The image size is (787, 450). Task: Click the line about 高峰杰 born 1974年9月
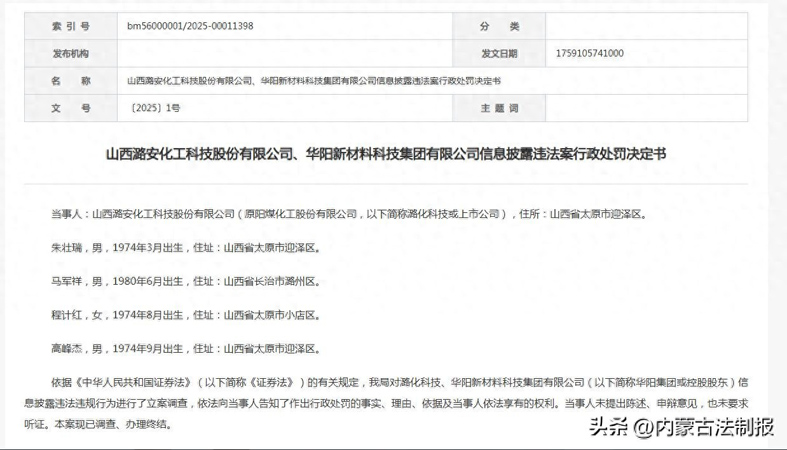[186, 349]
